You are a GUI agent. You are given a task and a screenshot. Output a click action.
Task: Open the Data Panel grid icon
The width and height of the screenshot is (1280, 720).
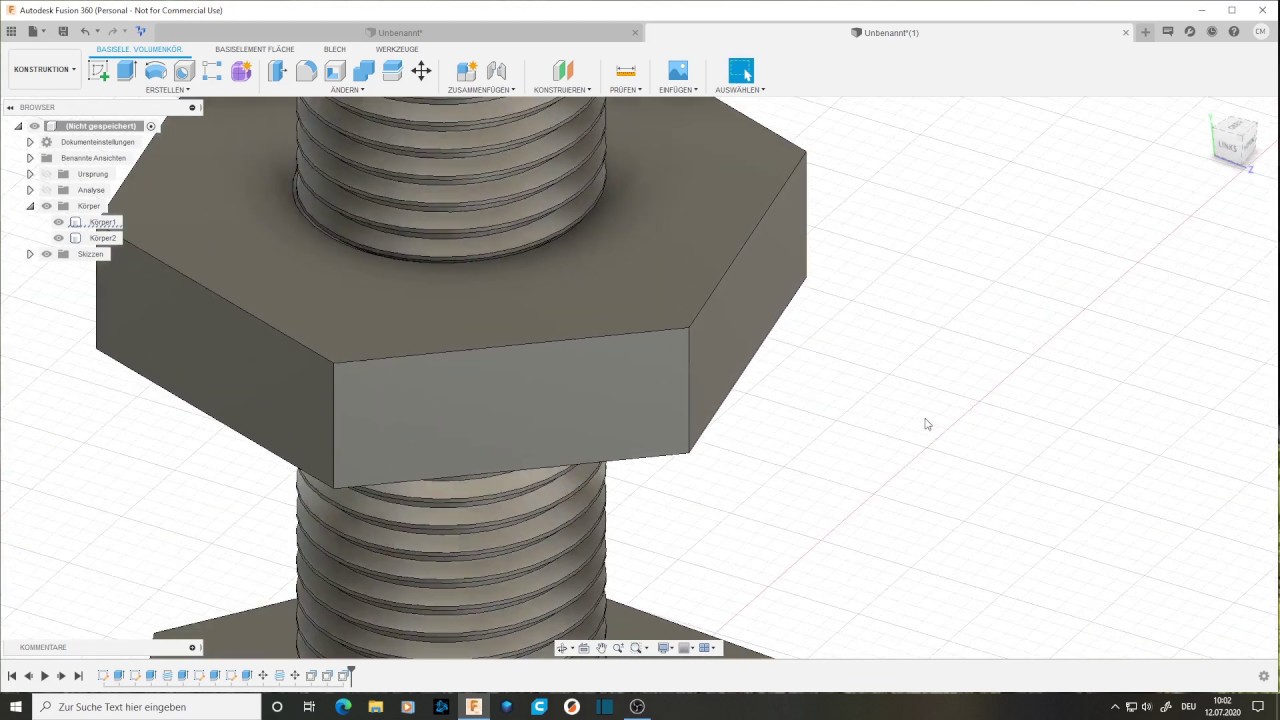point(11,32)
